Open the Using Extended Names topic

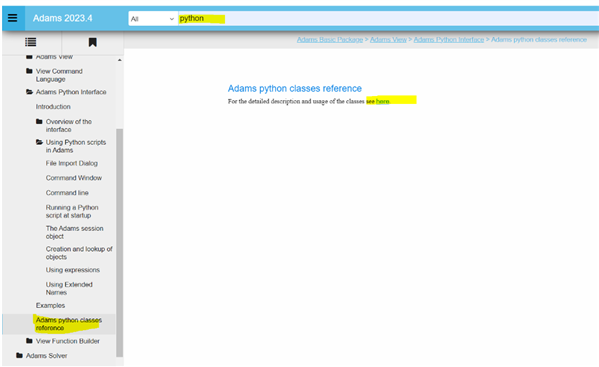click(69, 288)
